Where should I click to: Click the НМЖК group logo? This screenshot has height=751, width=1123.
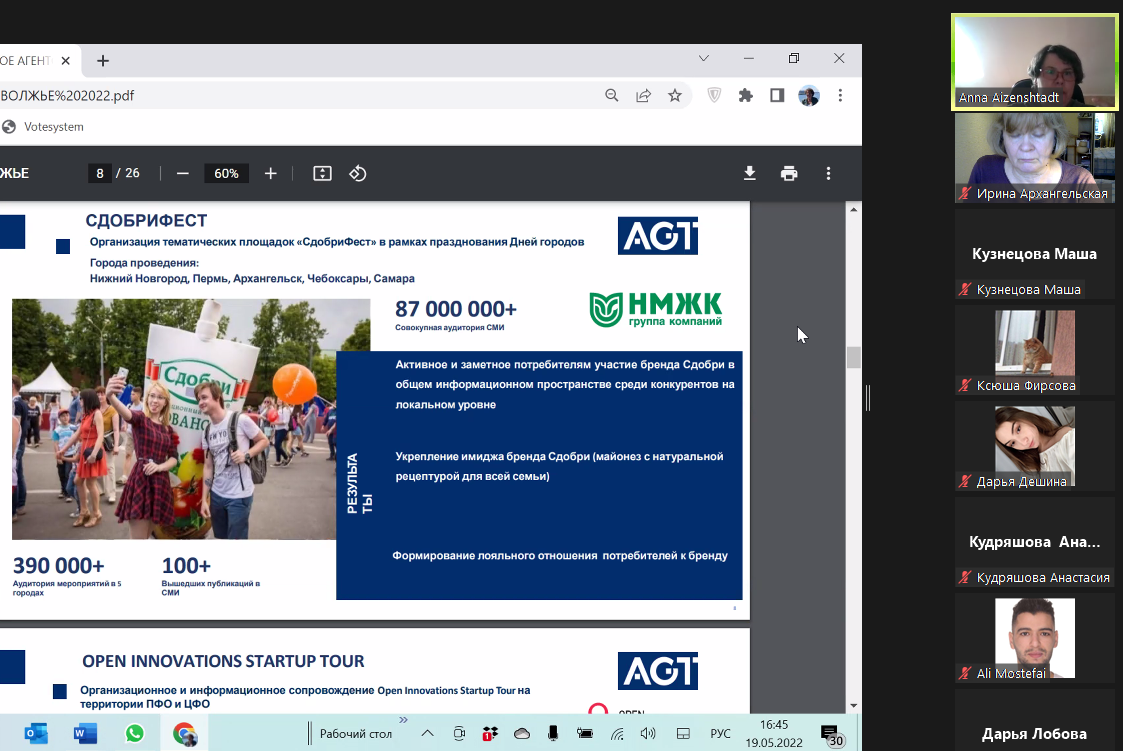[655, 310]
